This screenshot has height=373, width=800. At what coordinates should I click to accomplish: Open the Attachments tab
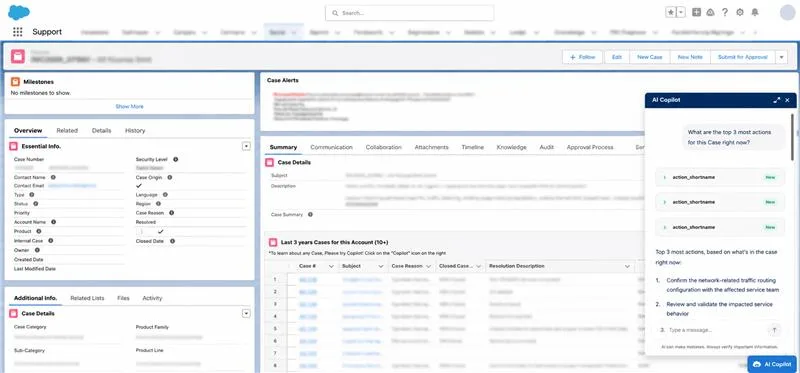point(432,147)
